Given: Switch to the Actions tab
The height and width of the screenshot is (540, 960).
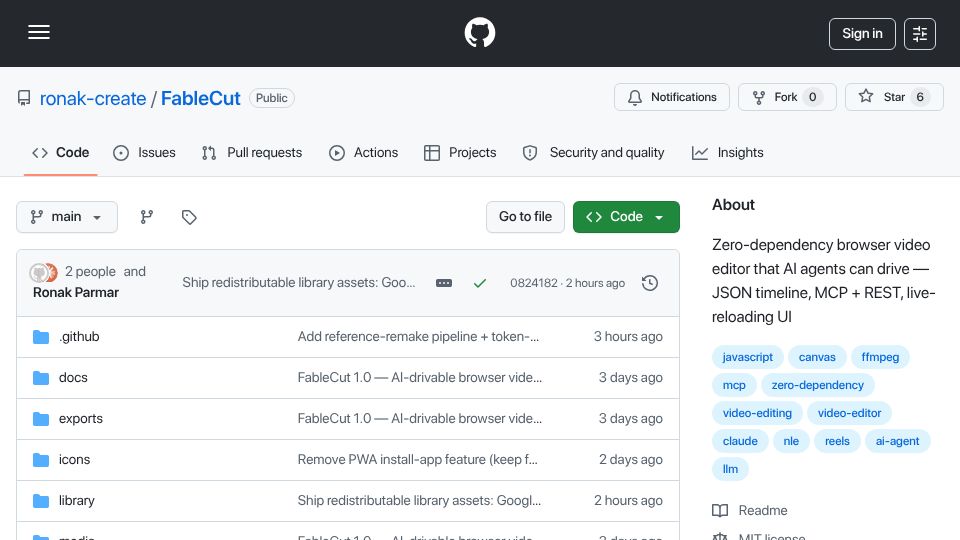Looking at the screenshot, I should click(x=364, y=152).
